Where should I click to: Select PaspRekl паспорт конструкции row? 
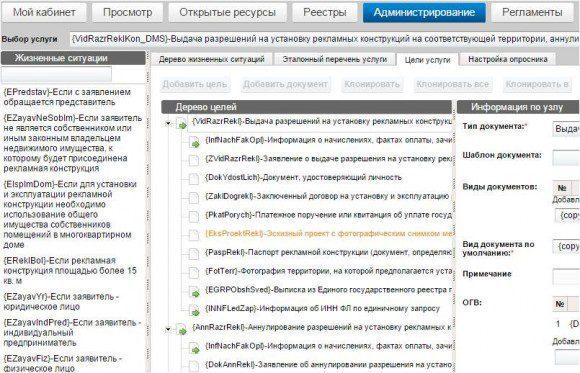(x=328, y=253)
